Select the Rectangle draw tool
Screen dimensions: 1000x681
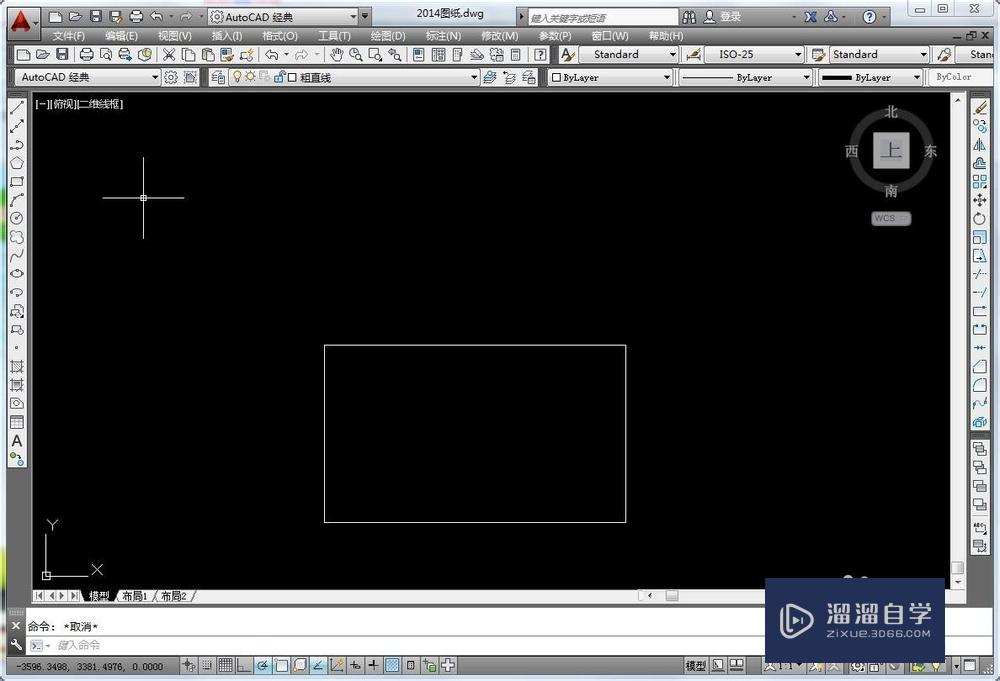(x=17, y=182)
